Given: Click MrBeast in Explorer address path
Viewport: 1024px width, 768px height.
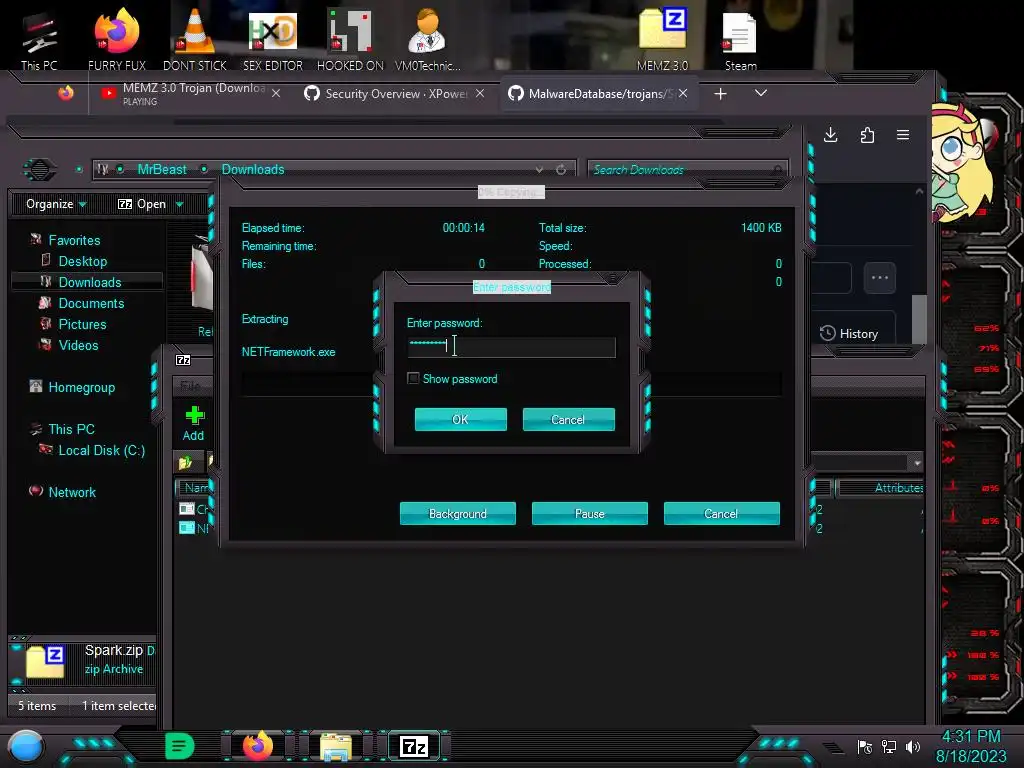Looking at the screenshot, I should tap(162, 170).
